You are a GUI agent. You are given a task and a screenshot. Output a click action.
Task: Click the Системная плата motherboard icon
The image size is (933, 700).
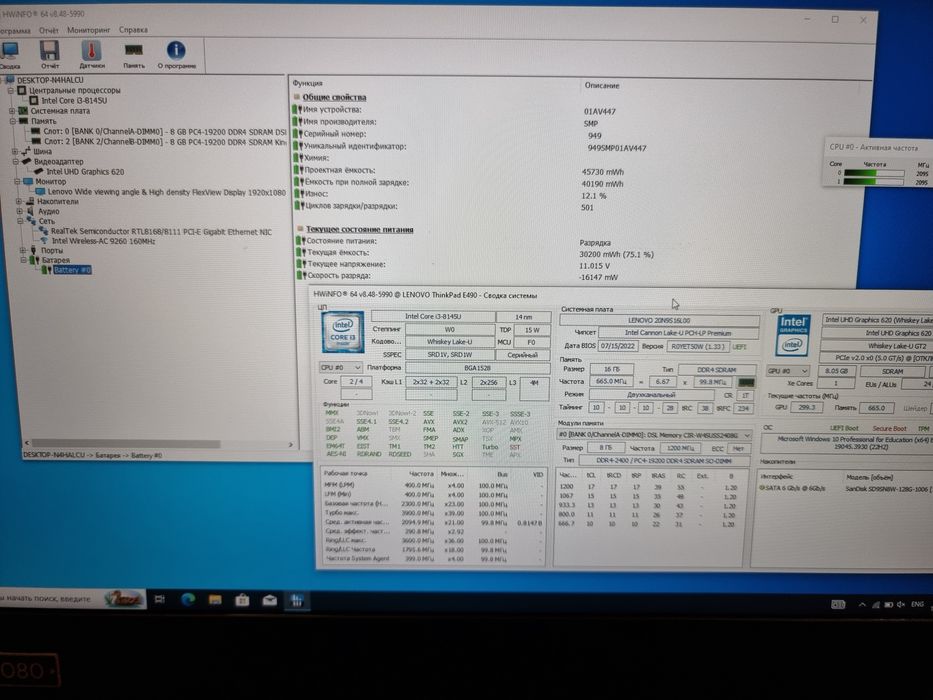click(x=23, y=111)
